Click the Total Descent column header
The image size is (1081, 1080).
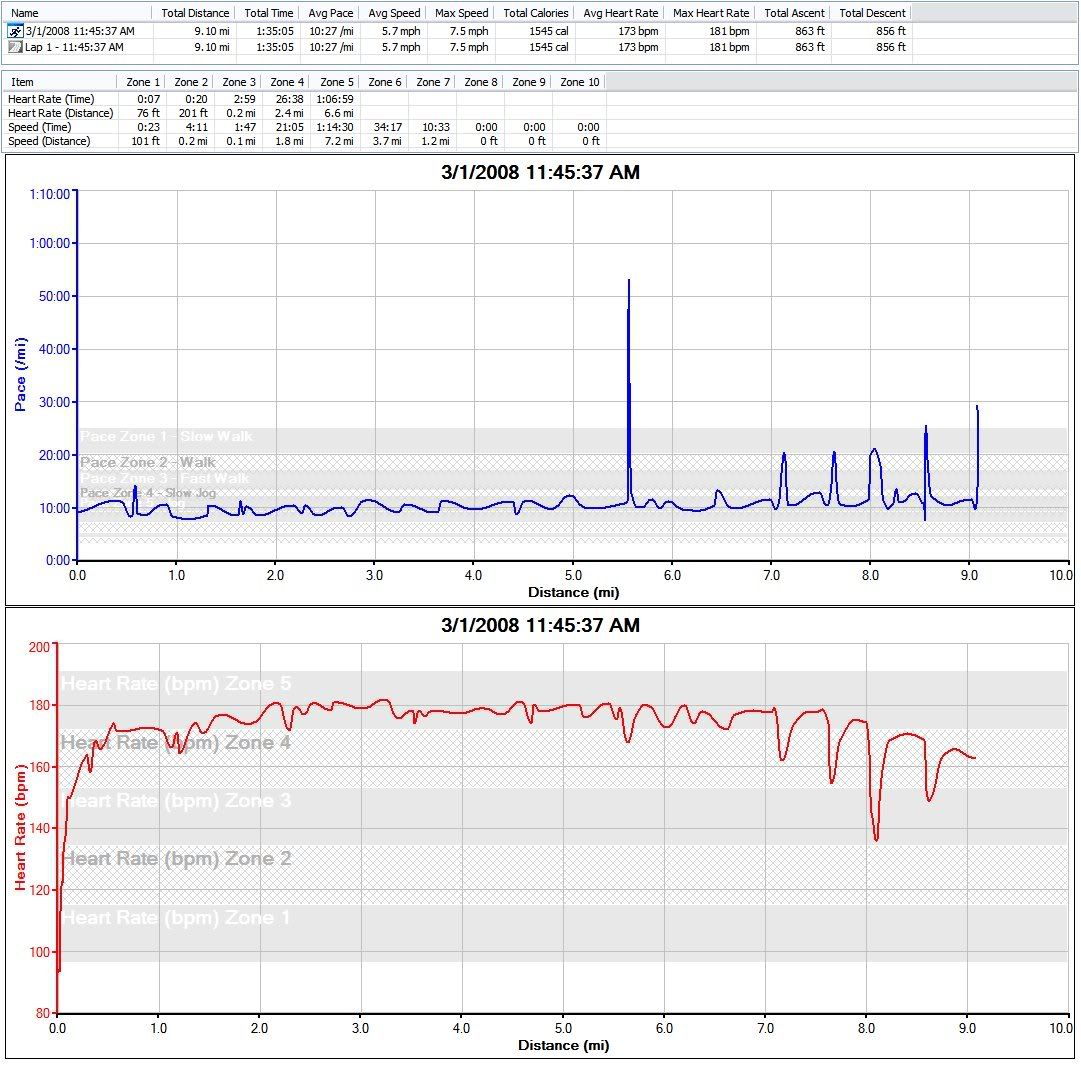tap(872, 13)
